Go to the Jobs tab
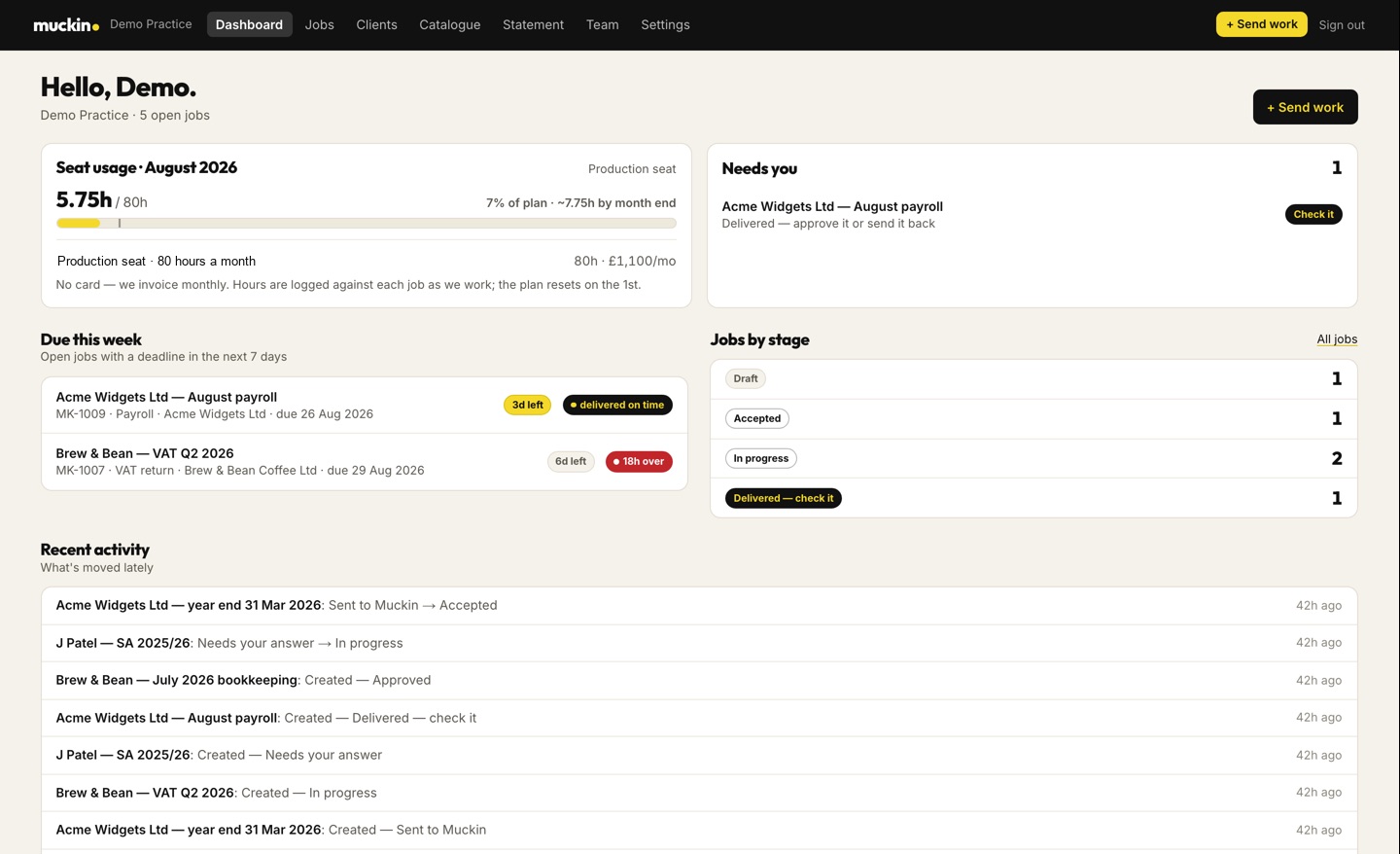1400x854 pixels. 319,24
